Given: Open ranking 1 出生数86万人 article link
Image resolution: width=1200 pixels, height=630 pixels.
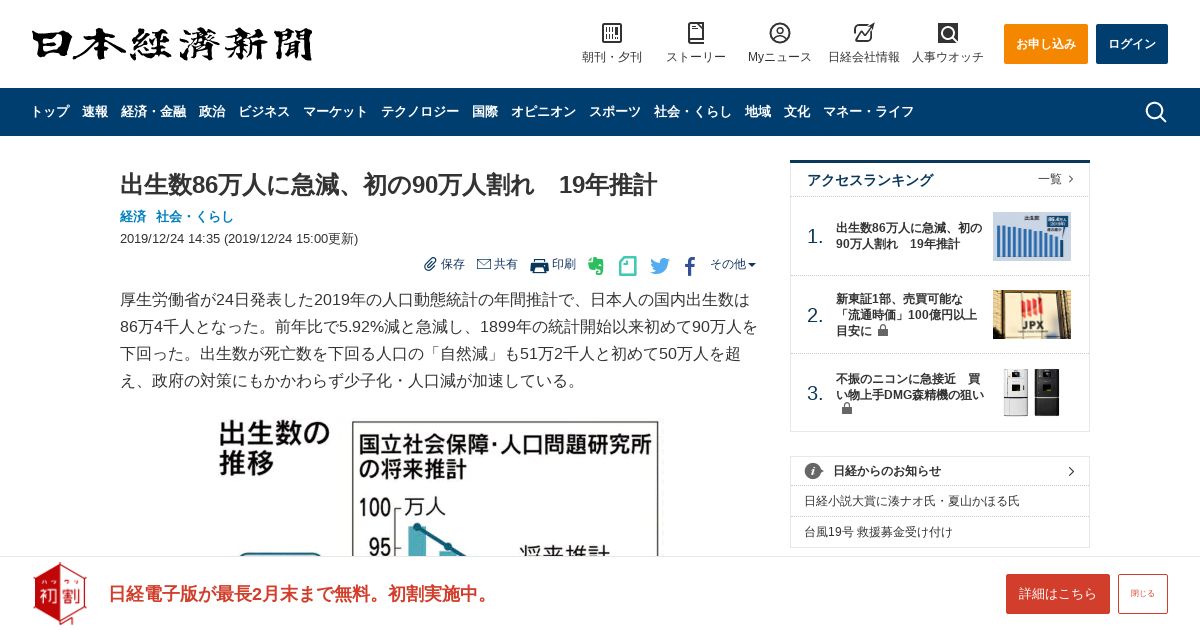Looking at the screenshot, I should click(x=909, y=236).
